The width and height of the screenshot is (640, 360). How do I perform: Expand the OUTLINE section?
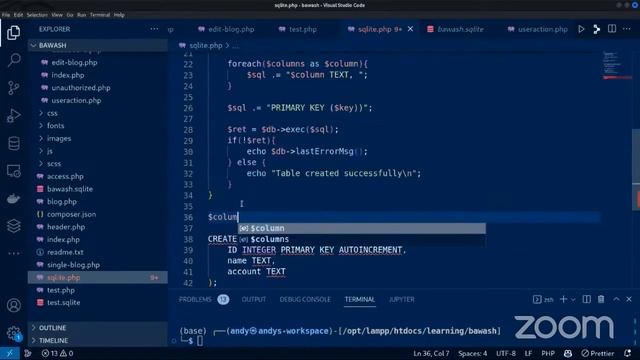click(98, 328)
